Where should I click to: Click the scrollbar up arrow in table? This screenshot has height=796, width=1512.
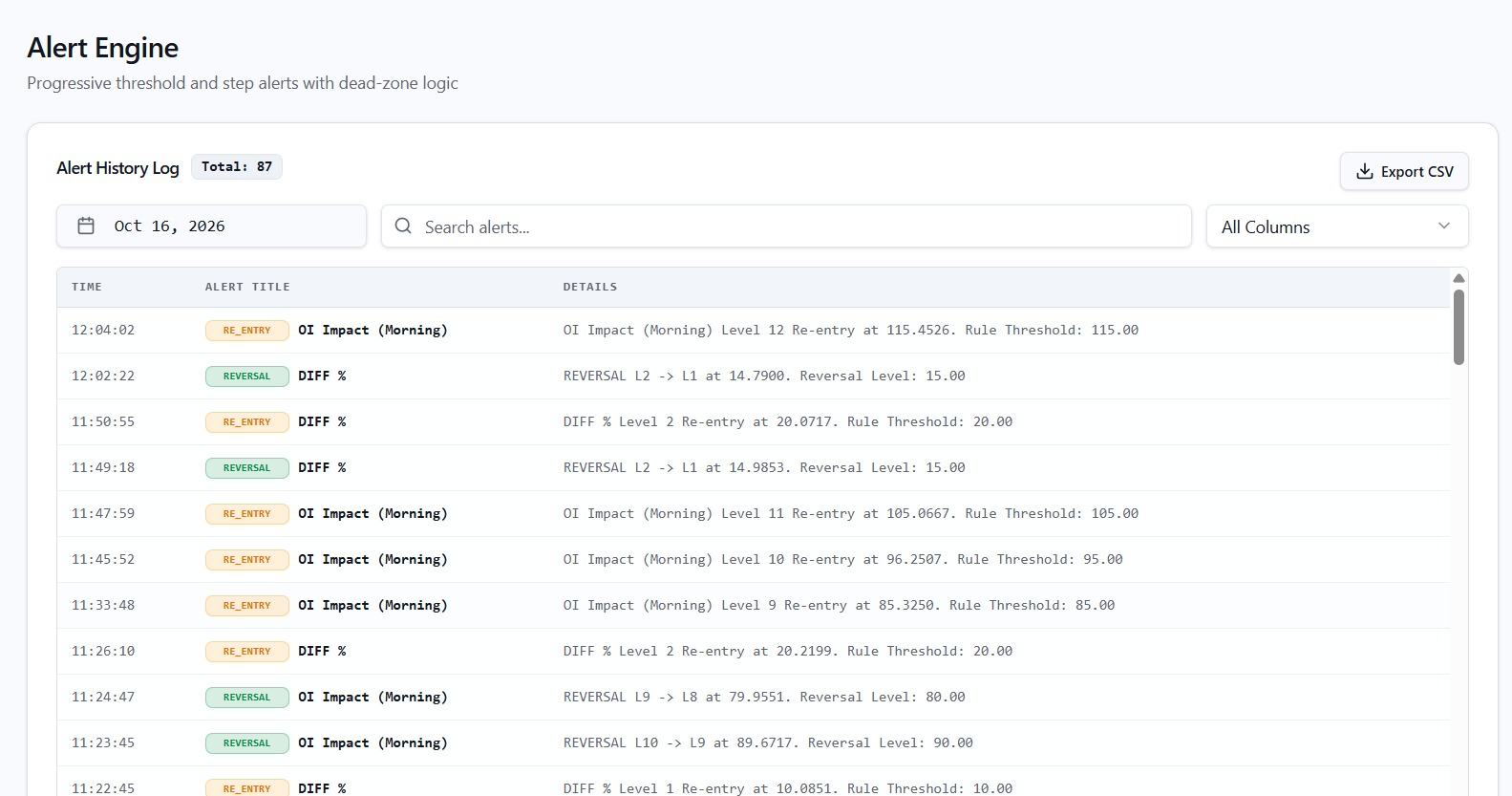pos(1459,278)
